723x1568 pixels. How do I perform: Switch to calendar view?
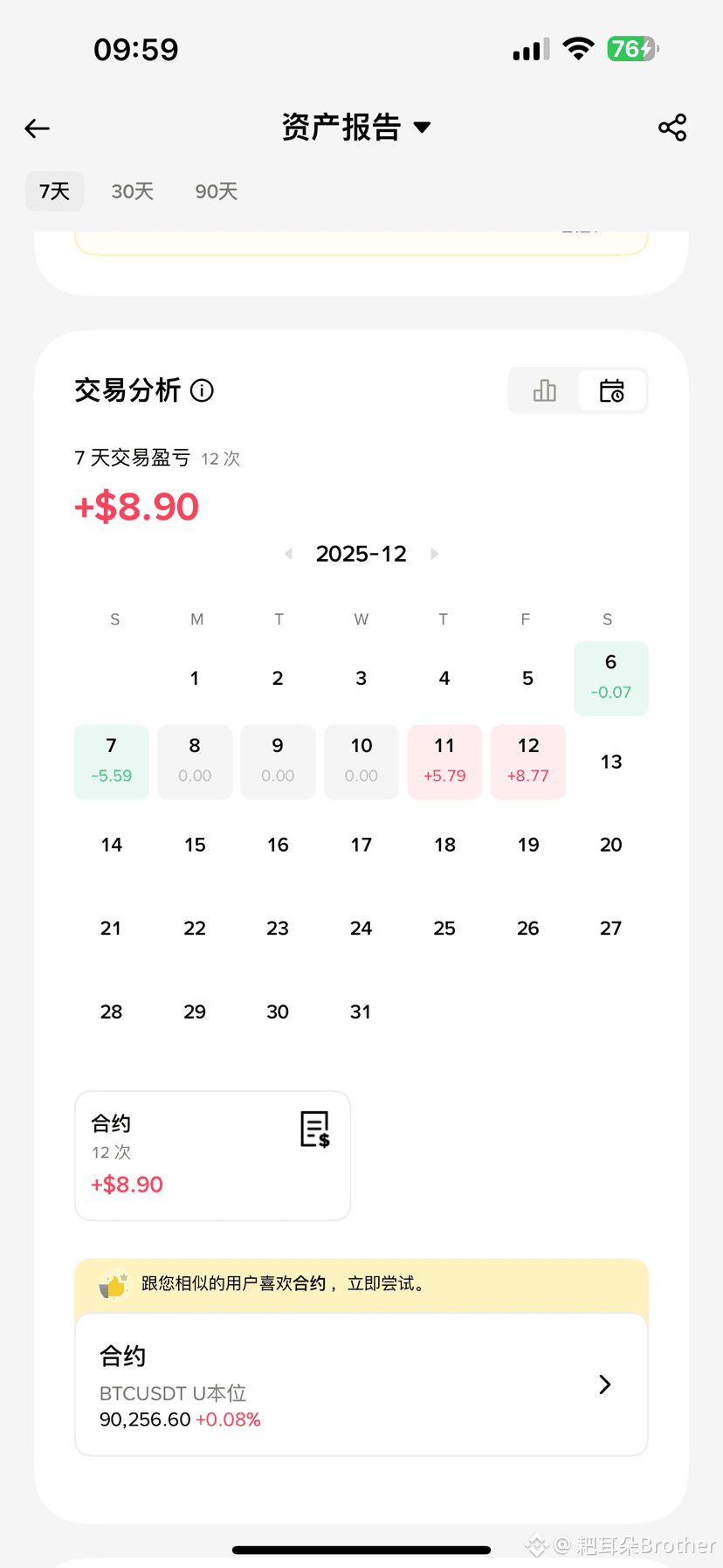[611, 390]
